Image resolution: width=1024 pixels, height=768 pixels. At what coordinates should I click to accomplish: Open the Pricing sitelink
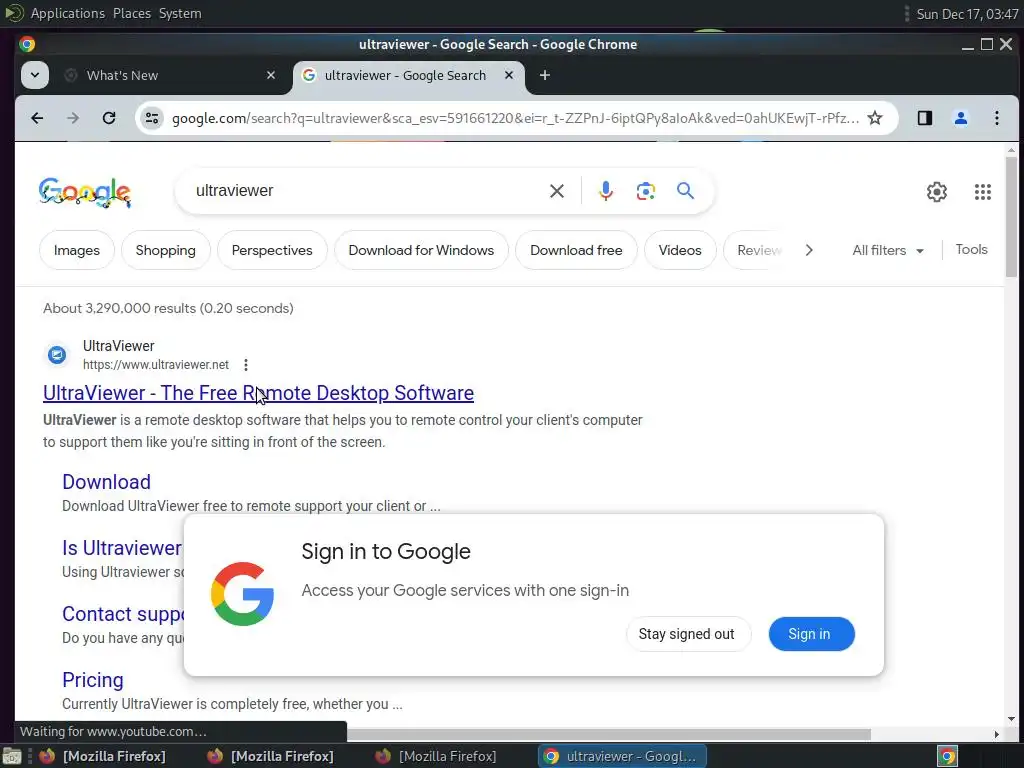tap(93, 680)
